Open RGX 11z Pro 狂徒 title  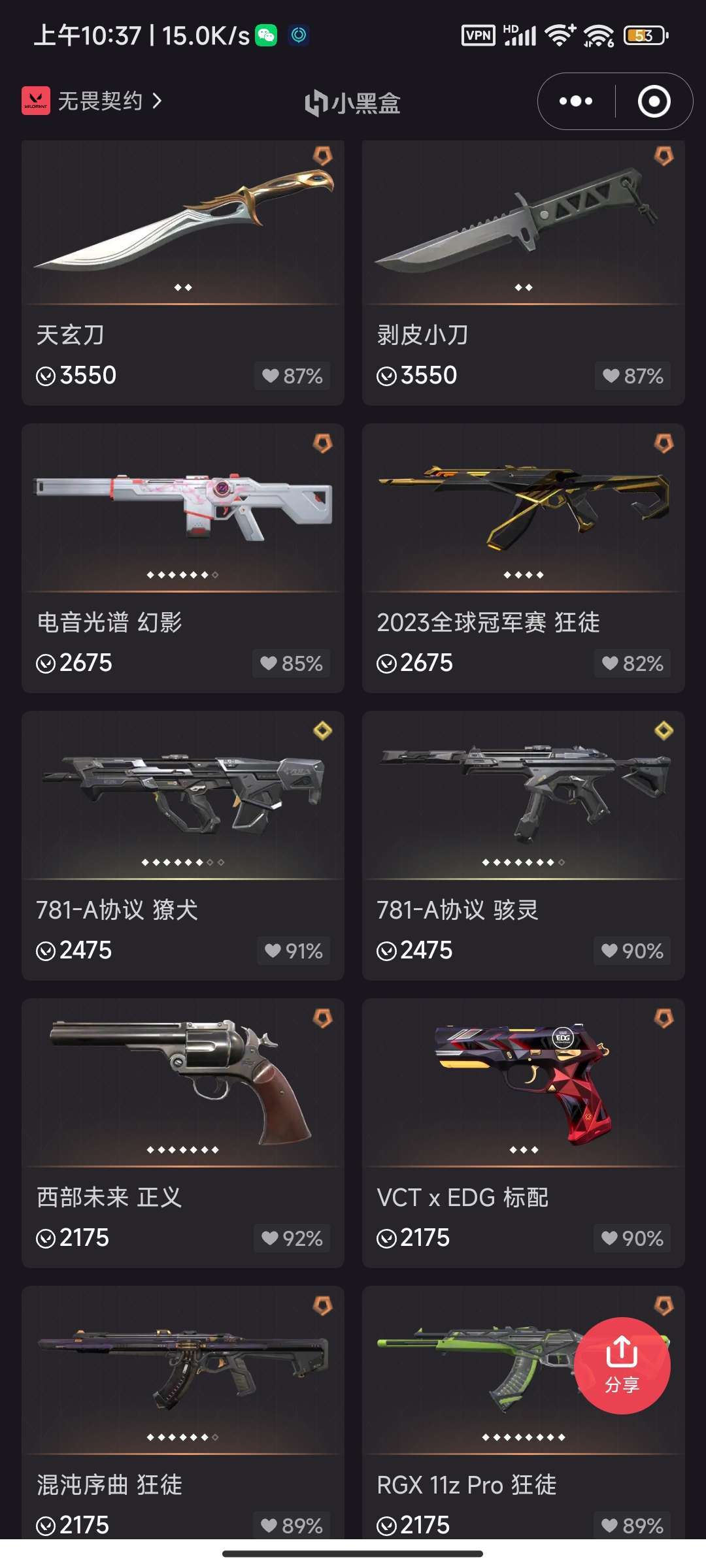tap(467, 1484)
